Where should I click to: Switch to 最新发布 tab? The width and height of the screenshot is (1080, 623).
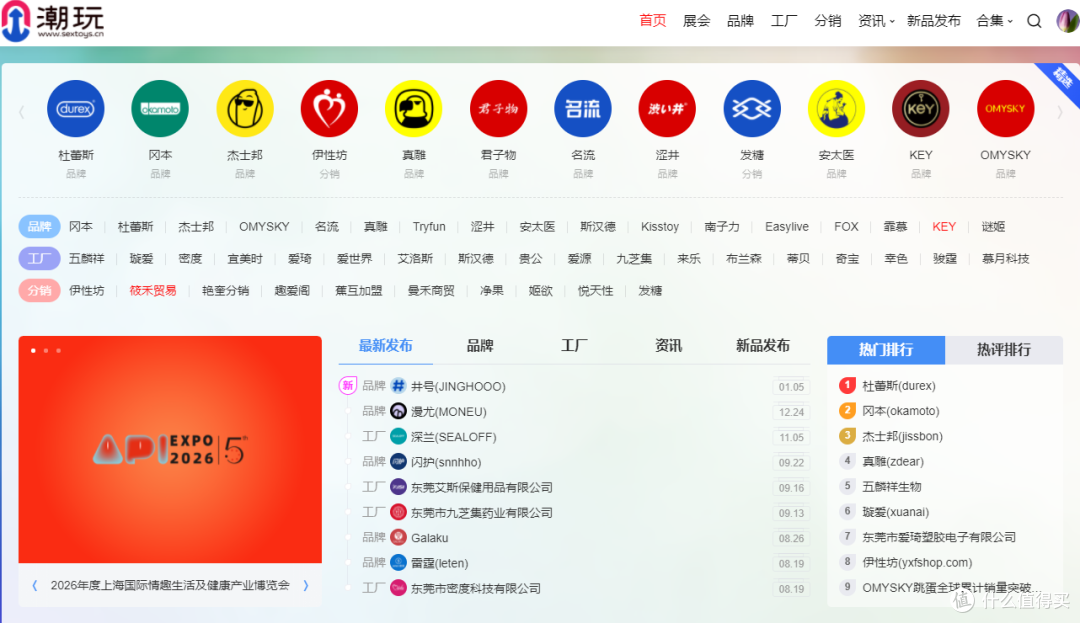pos(385,346)
